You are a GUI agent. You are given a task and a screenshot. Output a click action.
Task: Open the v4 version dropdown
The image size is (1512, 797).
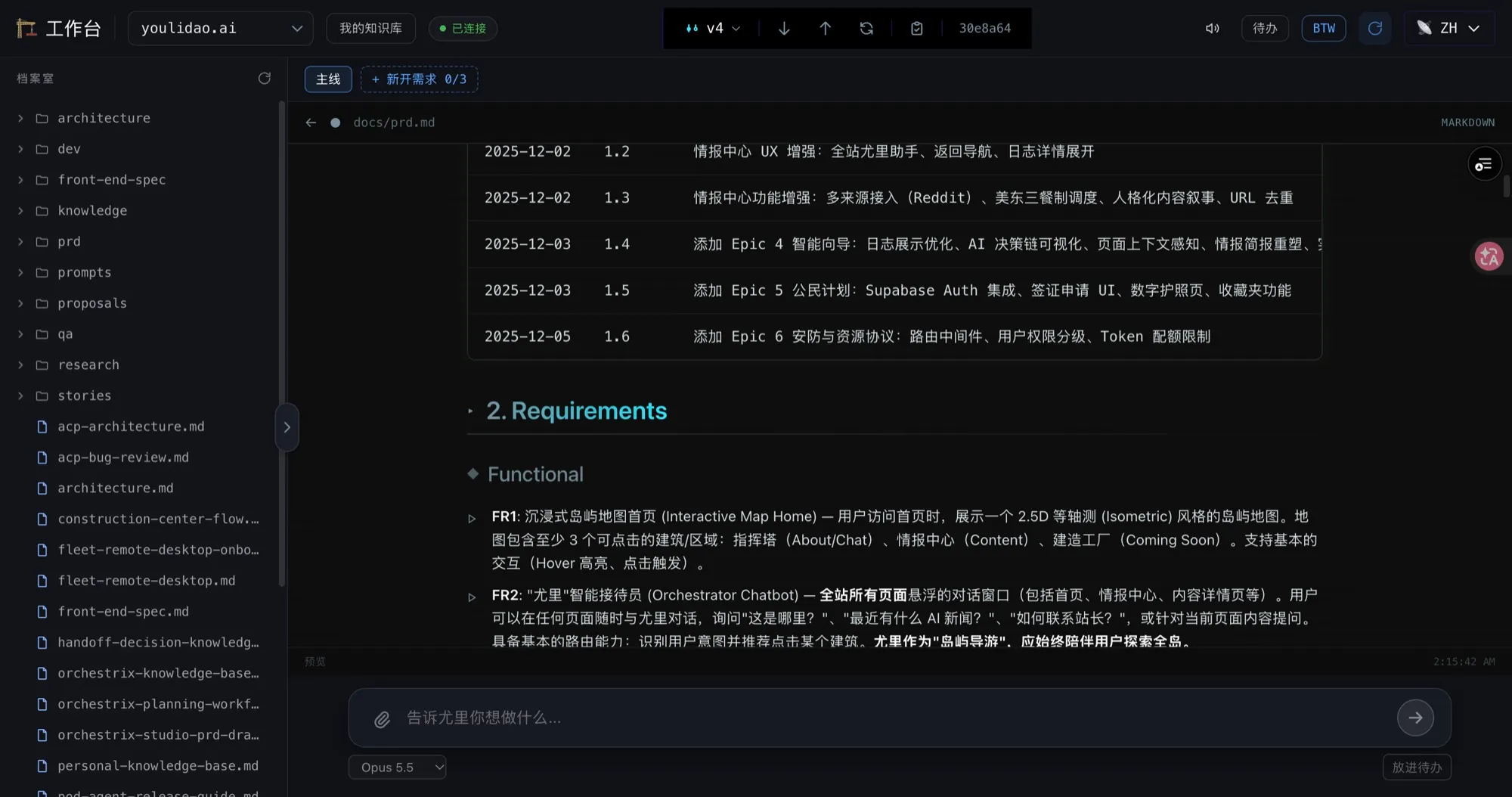712,28
